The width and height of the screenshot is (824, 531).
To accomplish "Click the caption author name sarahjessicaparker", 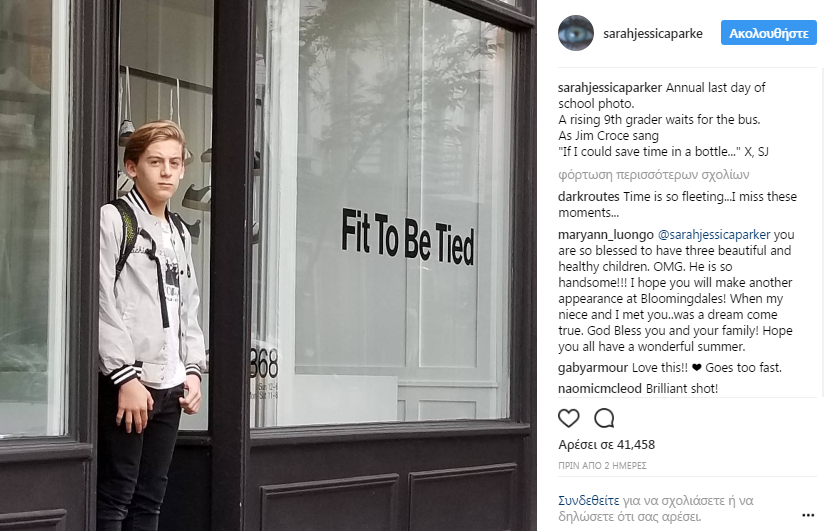I will (x=610, y=88).
